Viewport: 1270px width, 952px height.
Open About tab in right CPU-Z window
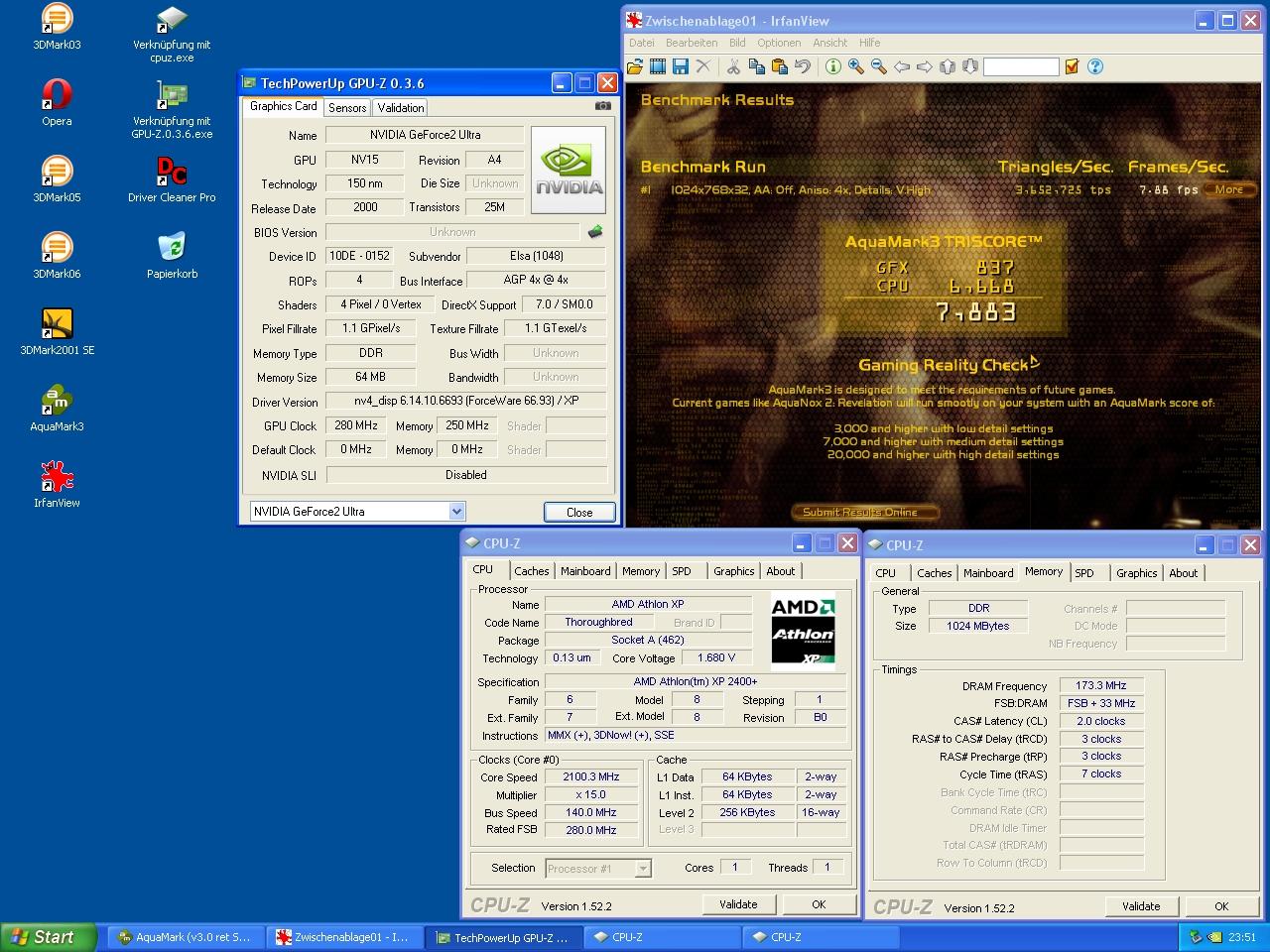(x=1184, y=573)
